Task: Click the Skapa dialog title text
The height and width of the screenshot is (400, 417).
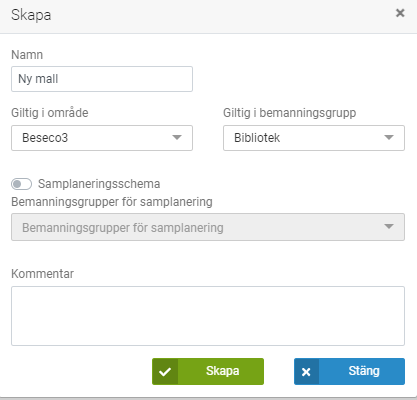Action: 31,15
